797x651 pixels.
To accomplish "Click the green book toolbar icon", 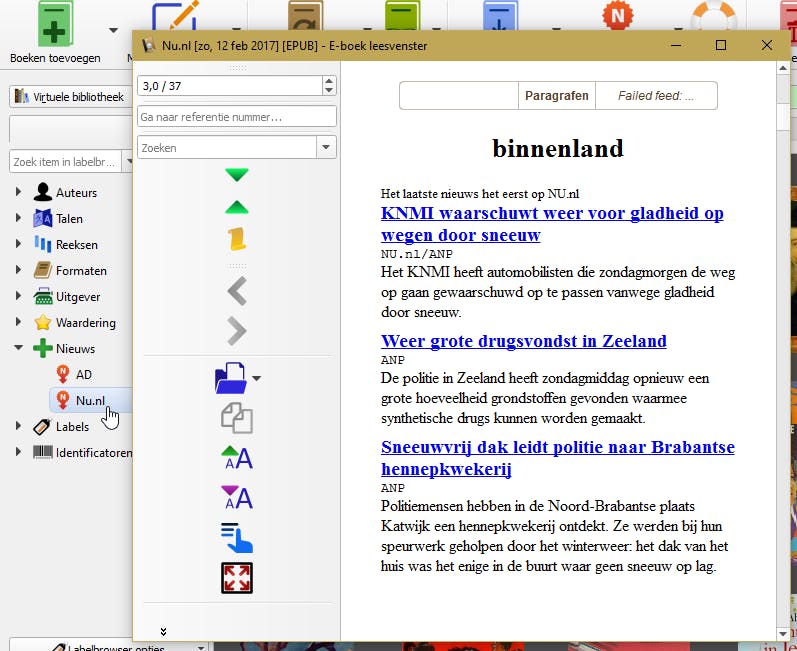I will pyautogui.click(x=403, y=15).
